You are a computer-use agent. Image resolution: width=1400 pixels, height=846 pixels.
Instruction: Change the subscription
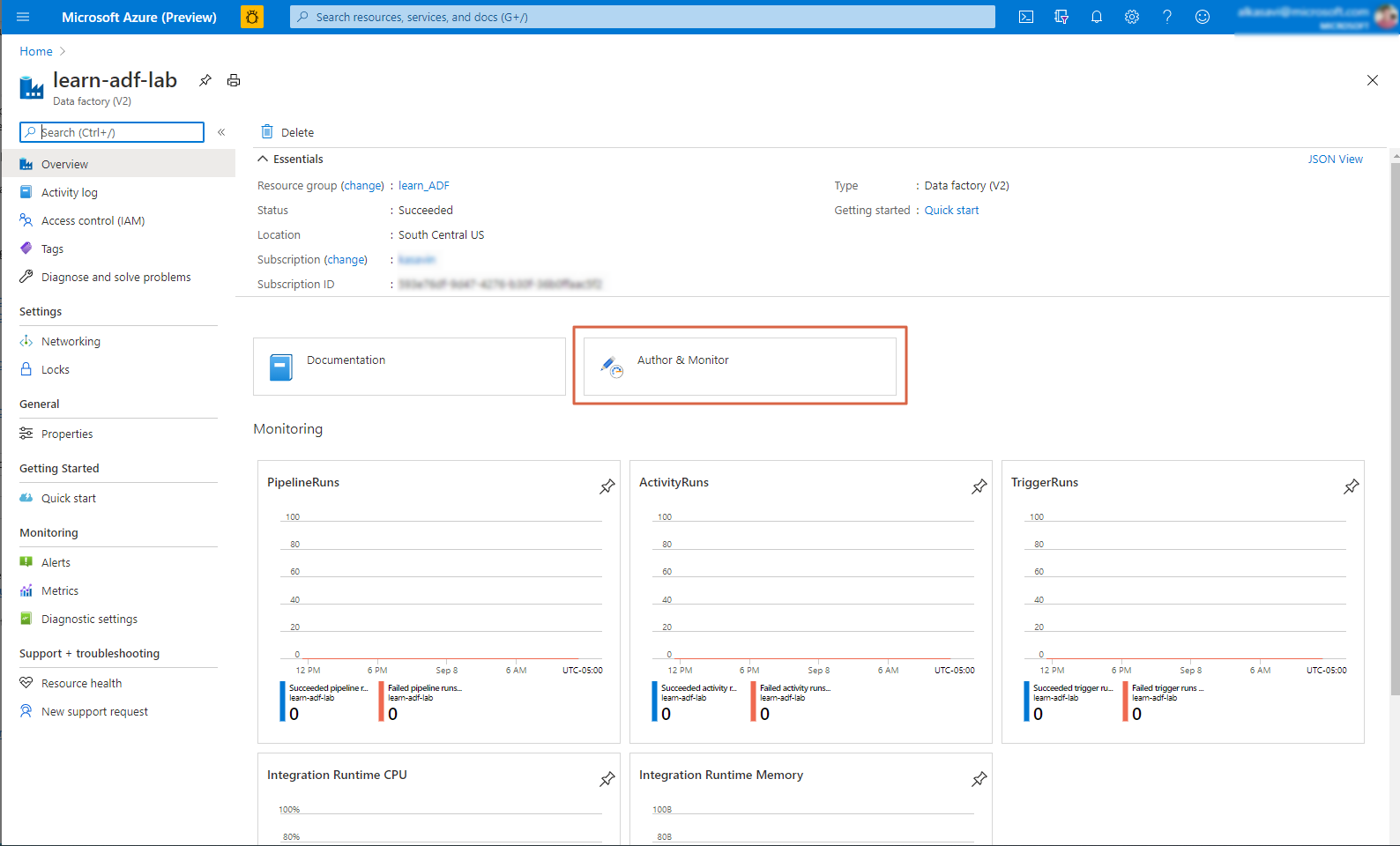click(346, 259)
